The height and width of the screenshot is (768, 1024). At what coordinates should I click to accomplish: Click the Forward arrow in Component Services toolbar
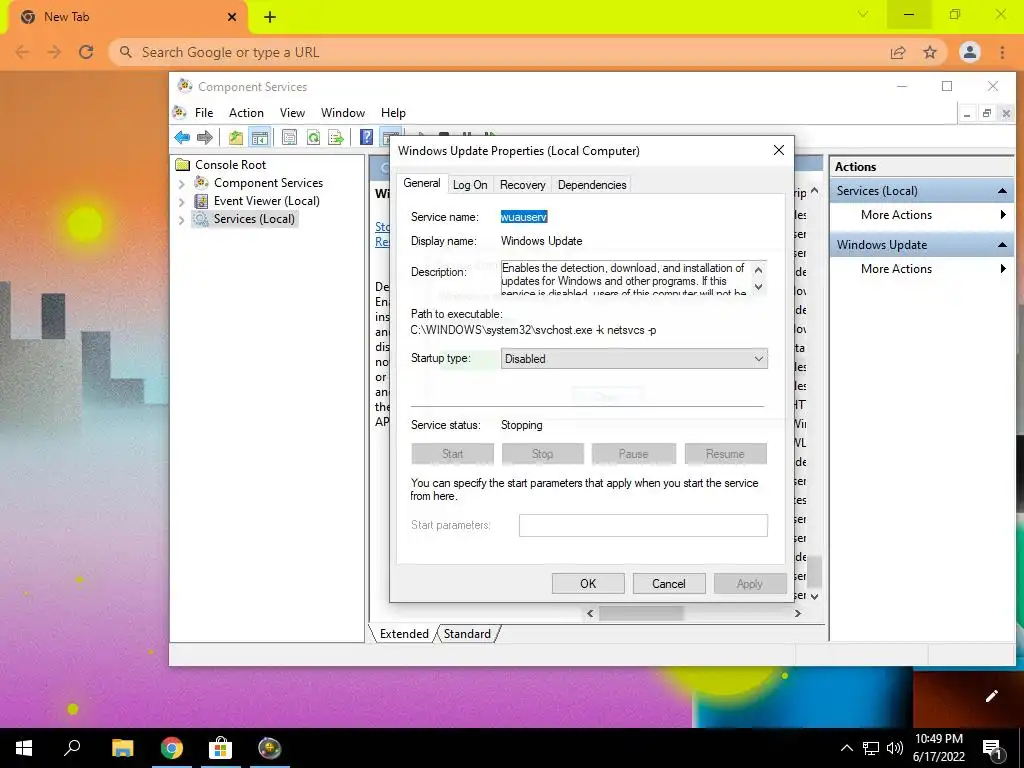[x=205, y=137]
